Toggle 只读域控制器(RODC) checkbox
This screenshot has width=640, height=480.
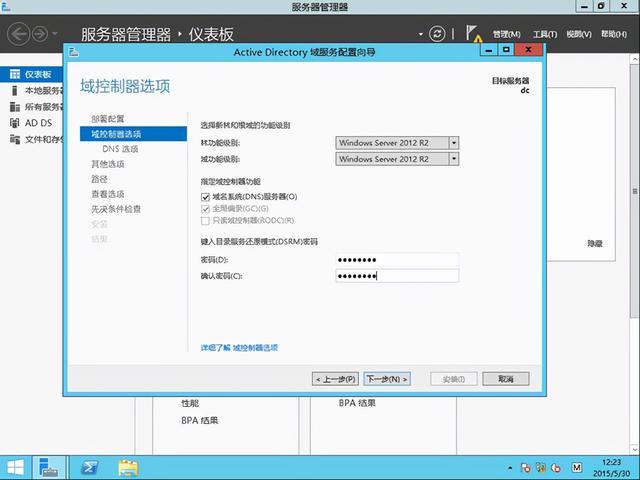click(205, 221)
